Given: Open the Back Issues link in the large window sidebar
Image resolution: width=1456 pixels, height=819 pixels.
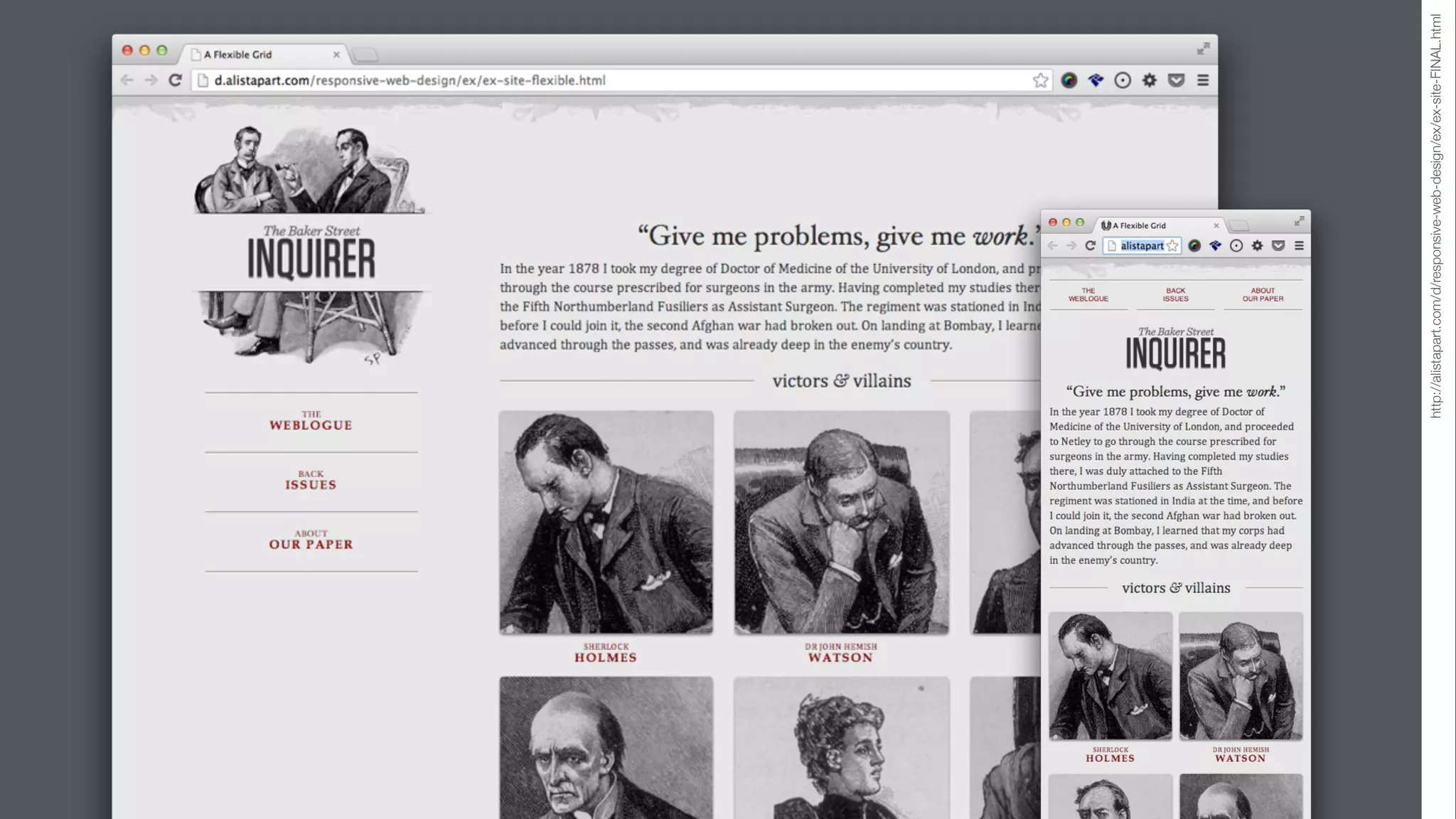Looking at the screenshot, I should coord(311,481).
